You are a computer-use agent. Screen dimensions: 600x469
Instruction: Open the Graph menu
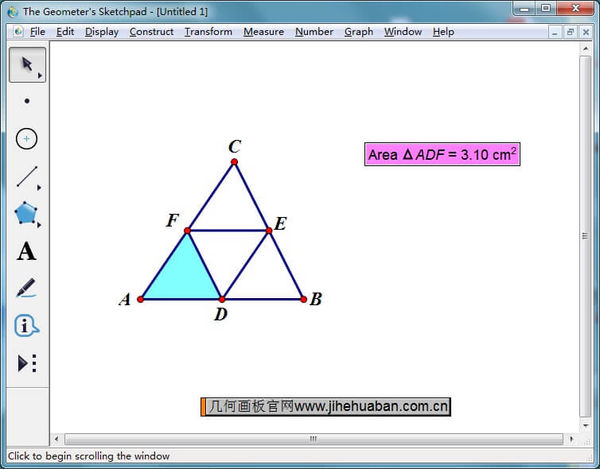click(x=359, y=32)
